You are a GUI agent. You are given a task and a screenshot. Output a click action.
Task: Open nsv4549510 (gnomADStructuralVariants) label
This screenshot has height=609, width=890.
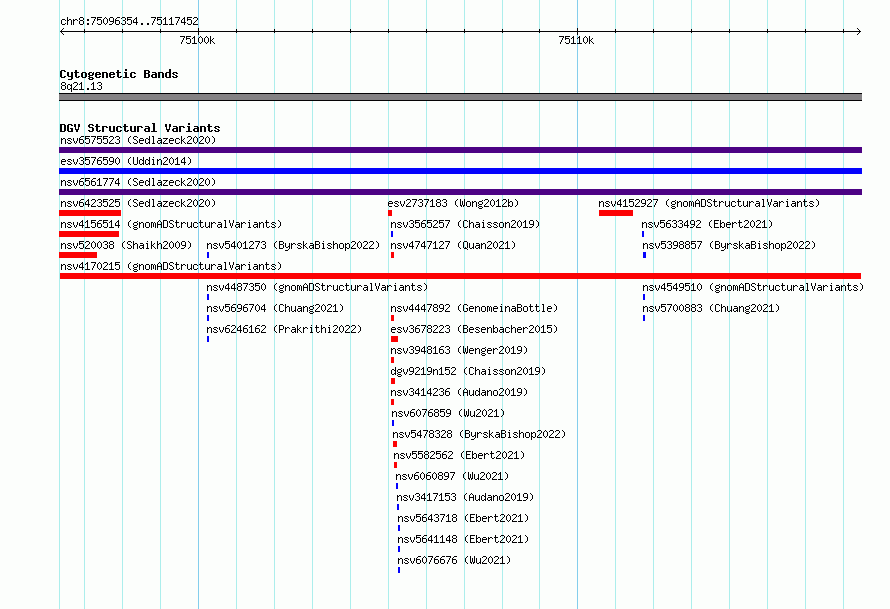[753, 287]
